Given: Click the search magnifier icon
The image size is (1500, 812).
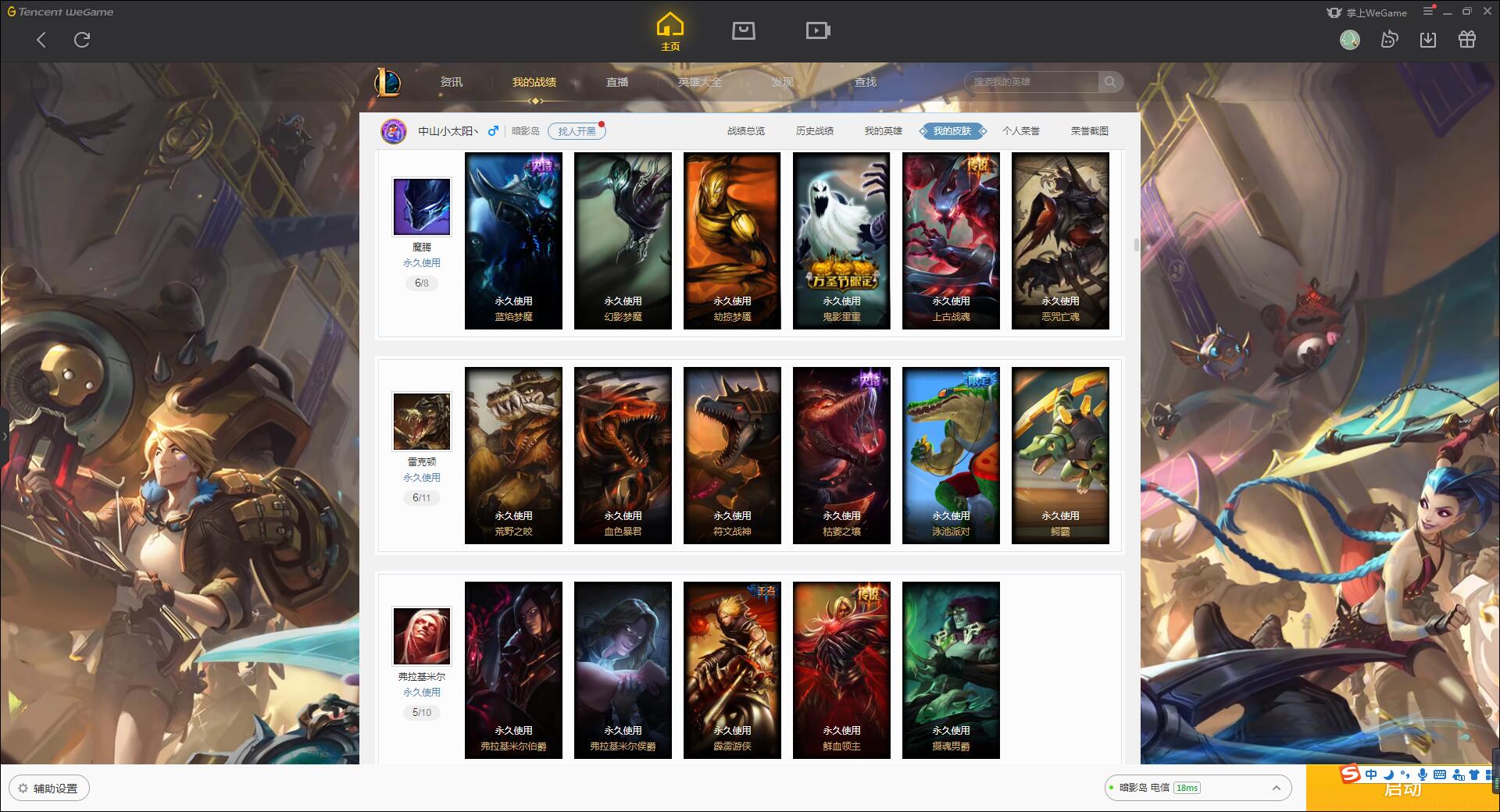Looking at the screenshot, I should (1109, 82).
